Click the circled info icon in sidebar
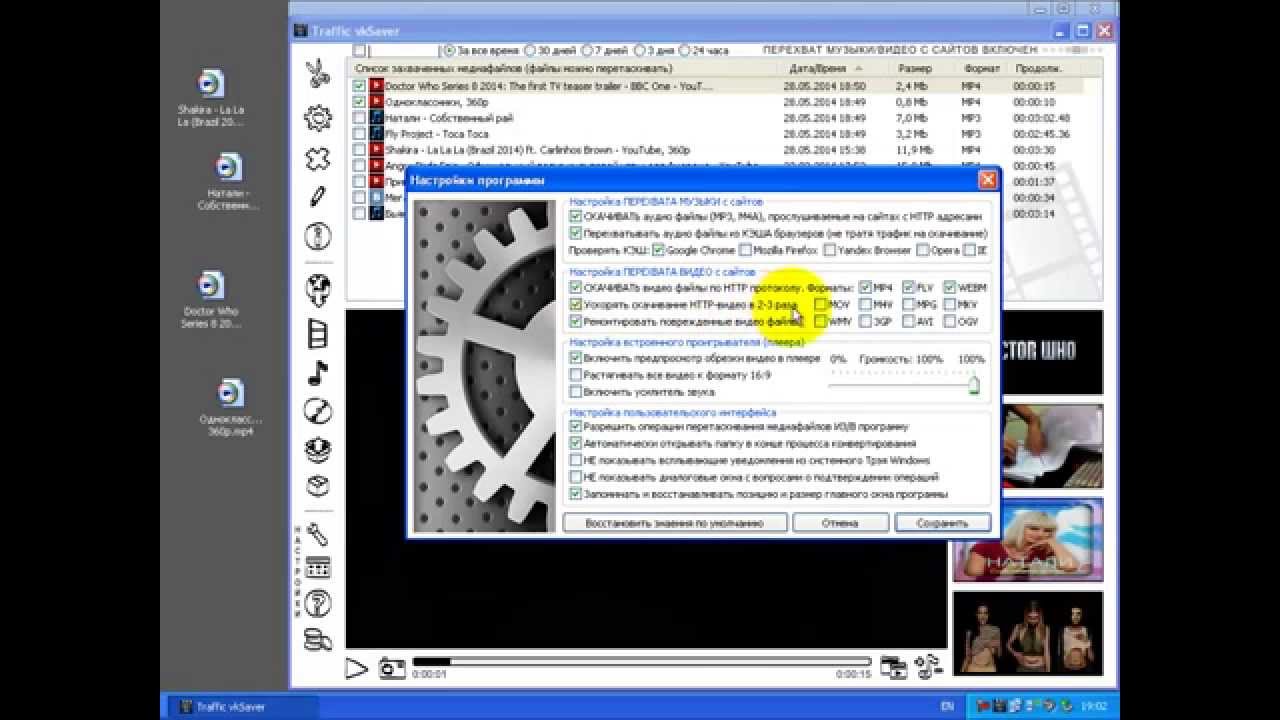Screen dimensions: 1280x720 (x=318, y=236)
